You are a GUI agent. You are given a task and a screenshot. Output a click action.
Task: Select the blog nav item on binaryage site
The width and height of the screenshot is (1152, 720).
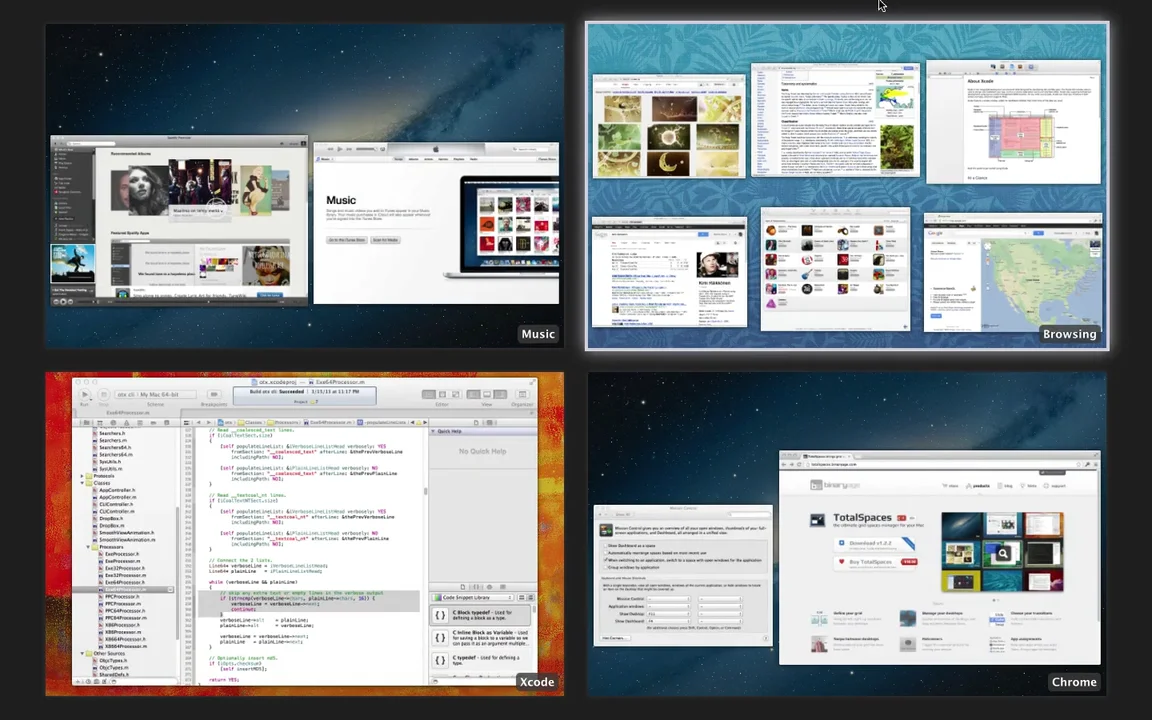click(x=1004, y=486)
